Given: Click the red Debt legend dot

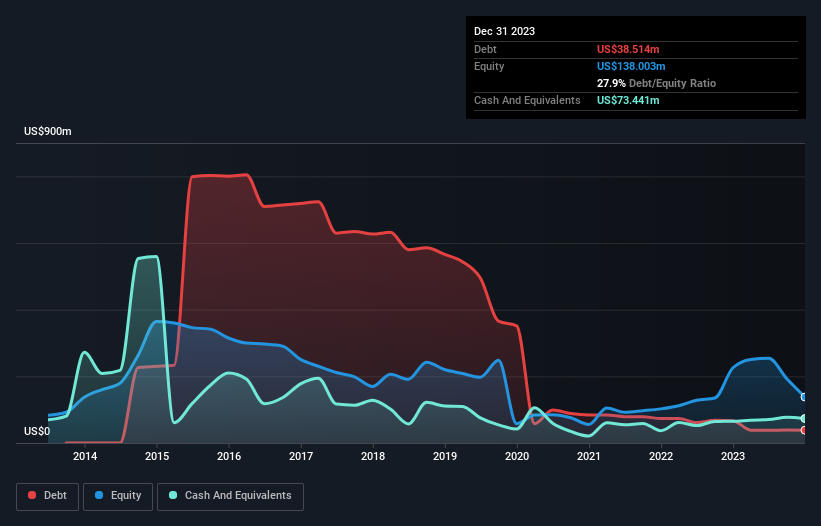Looking at the screenshot, I should click(x=32, y=495).
